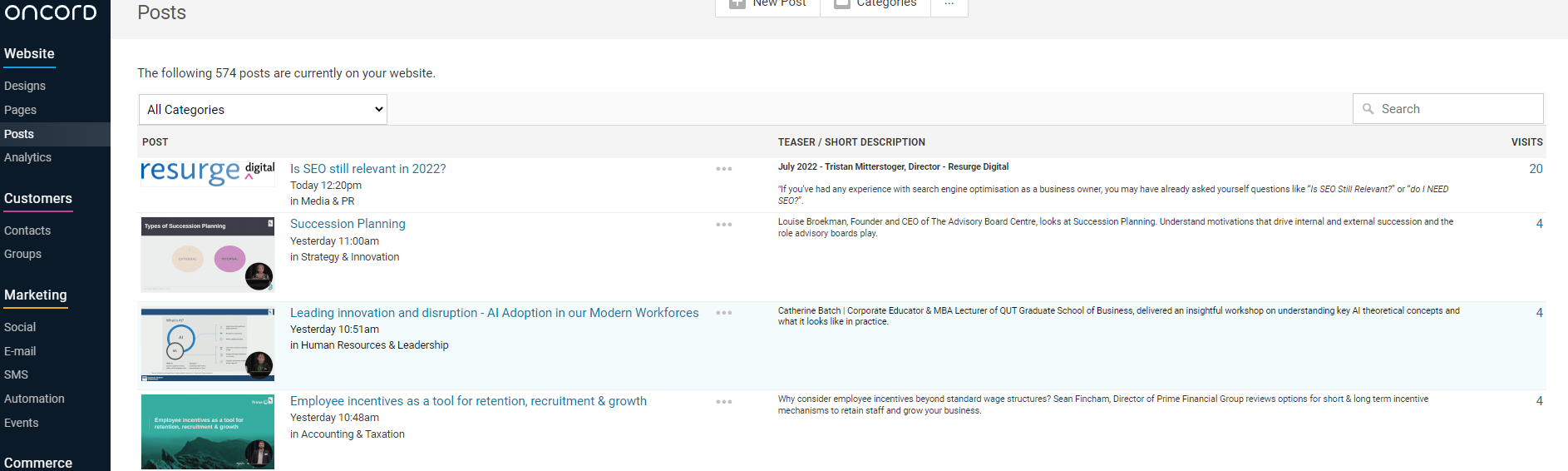Click the Employee incentives post title
Screen dimensions: 1568x471
tap(468, 401)
